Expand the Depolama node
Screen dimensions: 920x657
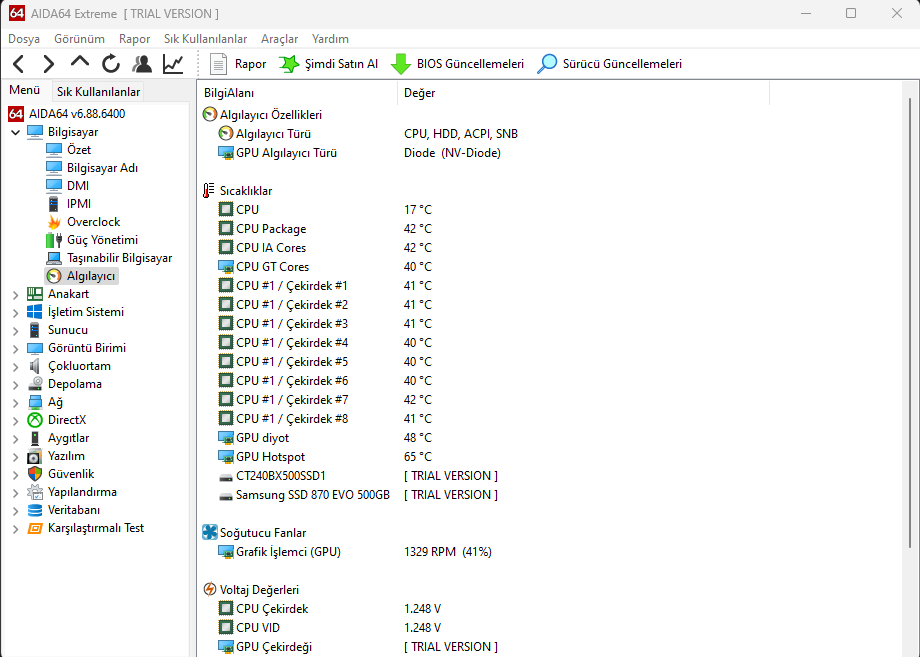click(x=15, y=385)
